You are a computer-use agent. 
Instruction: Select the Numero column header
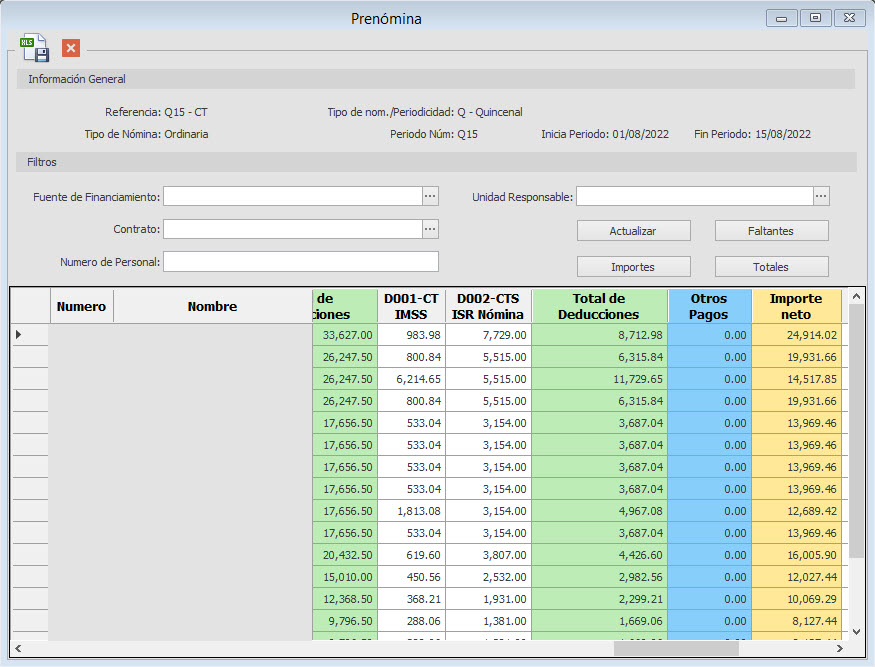tap(81, 306)
